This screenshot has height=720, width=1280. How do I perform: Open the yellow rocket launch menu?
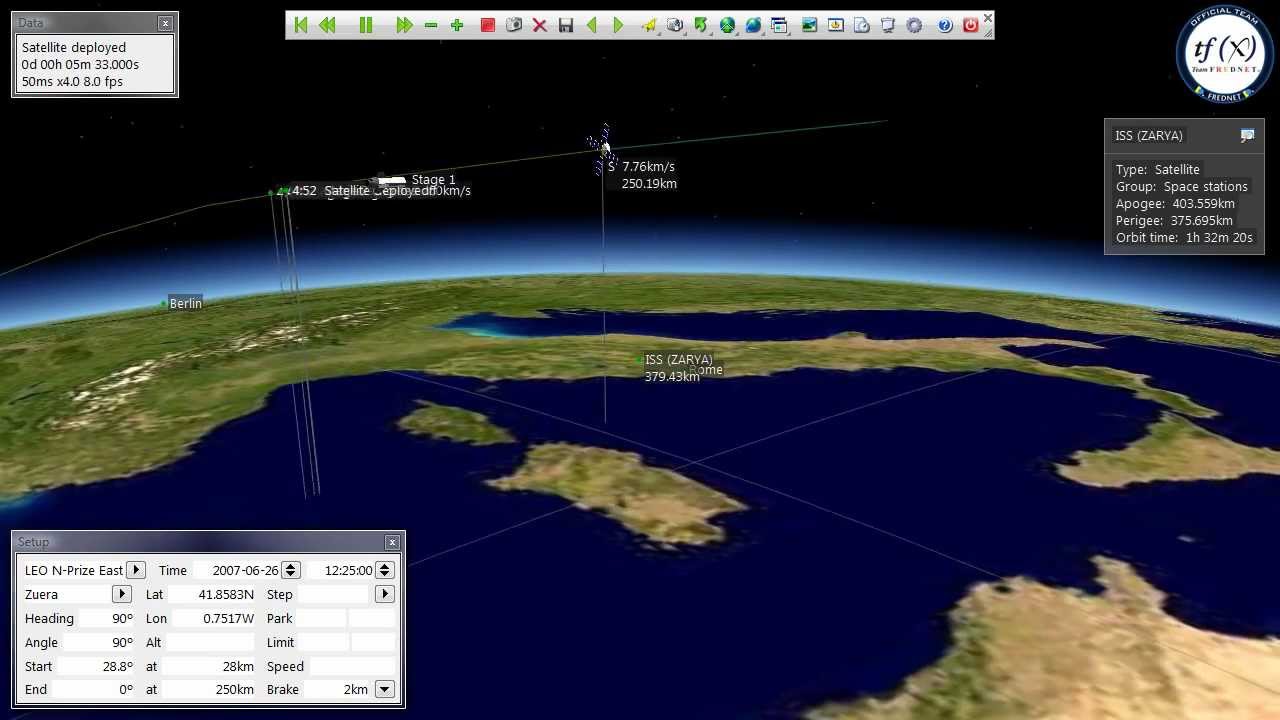[x=649, y=25]
